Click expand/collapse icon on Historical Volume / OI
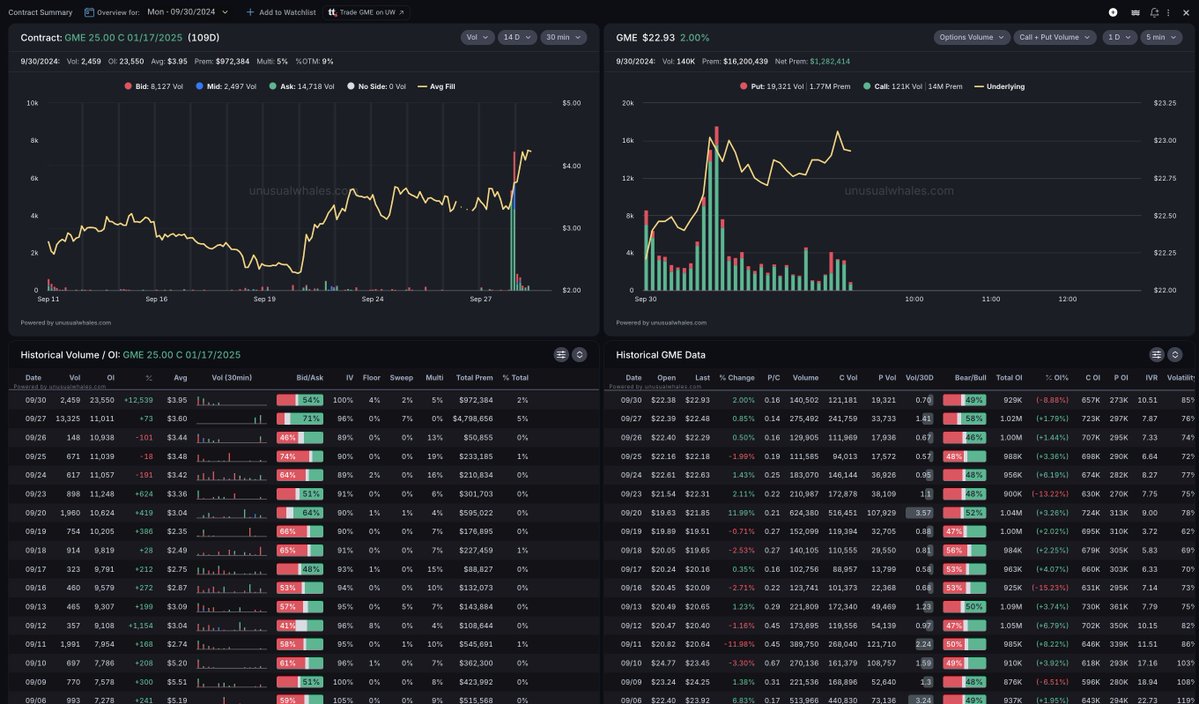 coord(579,354)
